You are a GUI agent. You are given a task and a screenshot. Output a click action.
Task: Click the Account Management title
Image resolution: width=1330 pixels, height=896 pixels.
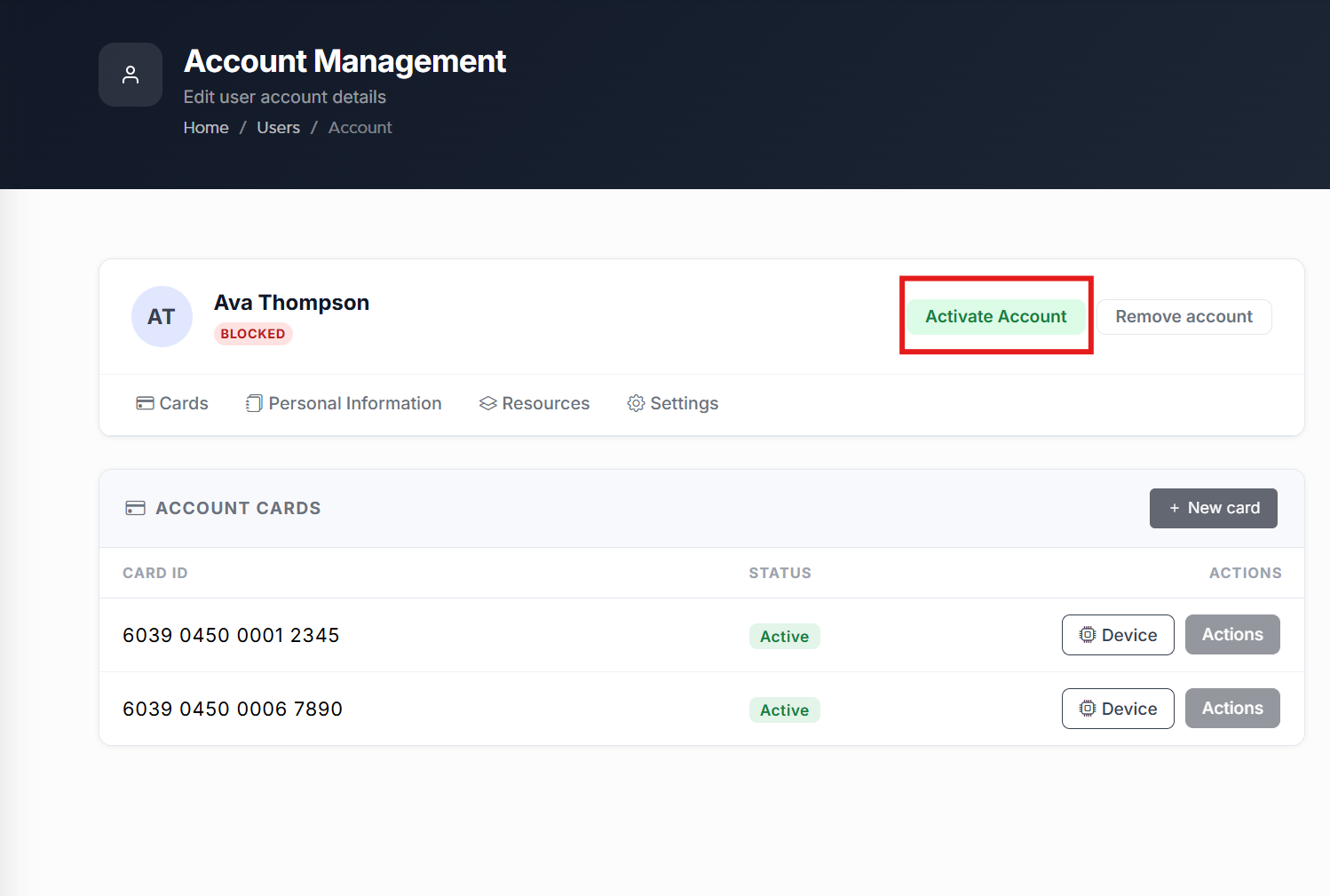[x=344, y=61]
